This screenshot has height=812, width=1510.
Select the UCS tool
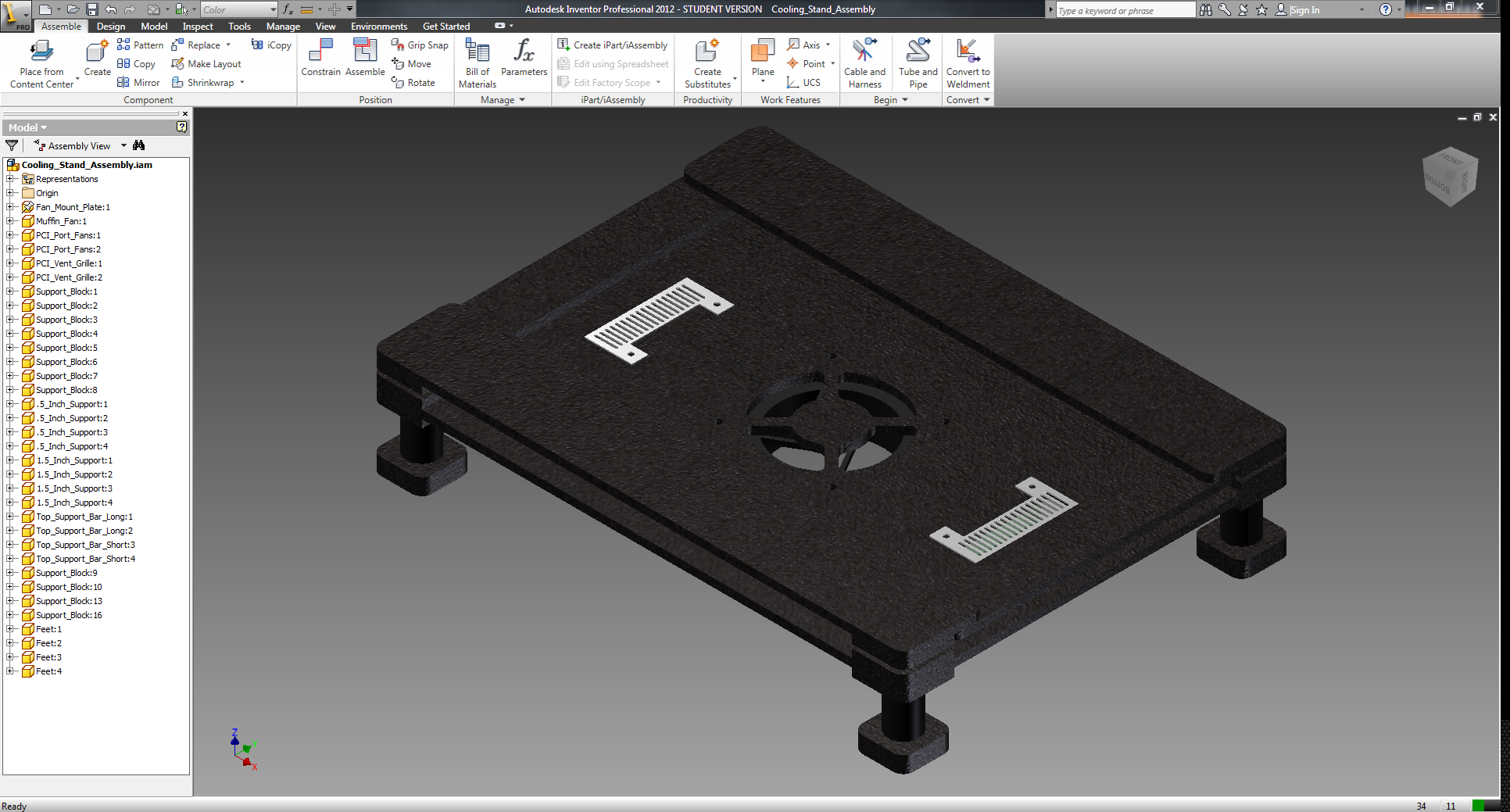[x=803, y=83]
